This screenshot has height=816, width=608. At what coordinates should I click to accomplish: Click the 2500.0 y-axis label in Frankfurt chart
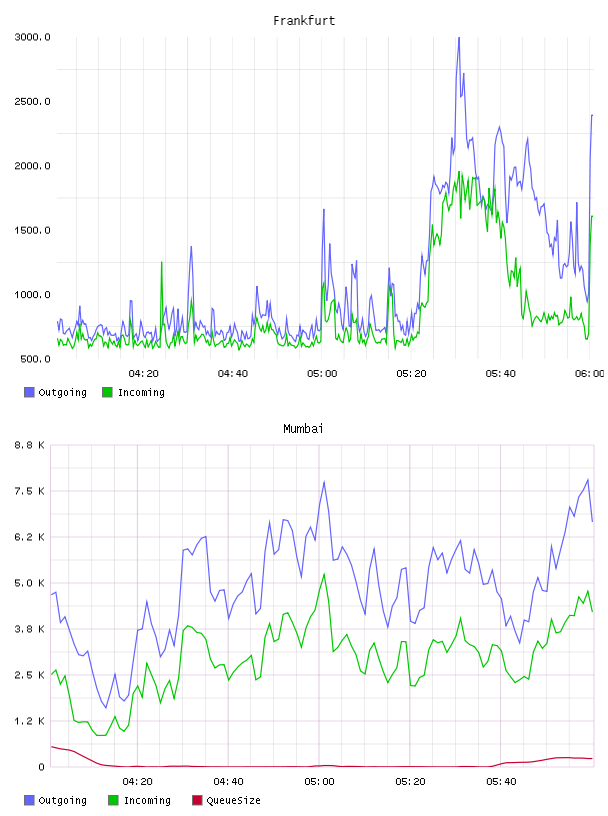[32, 101]
